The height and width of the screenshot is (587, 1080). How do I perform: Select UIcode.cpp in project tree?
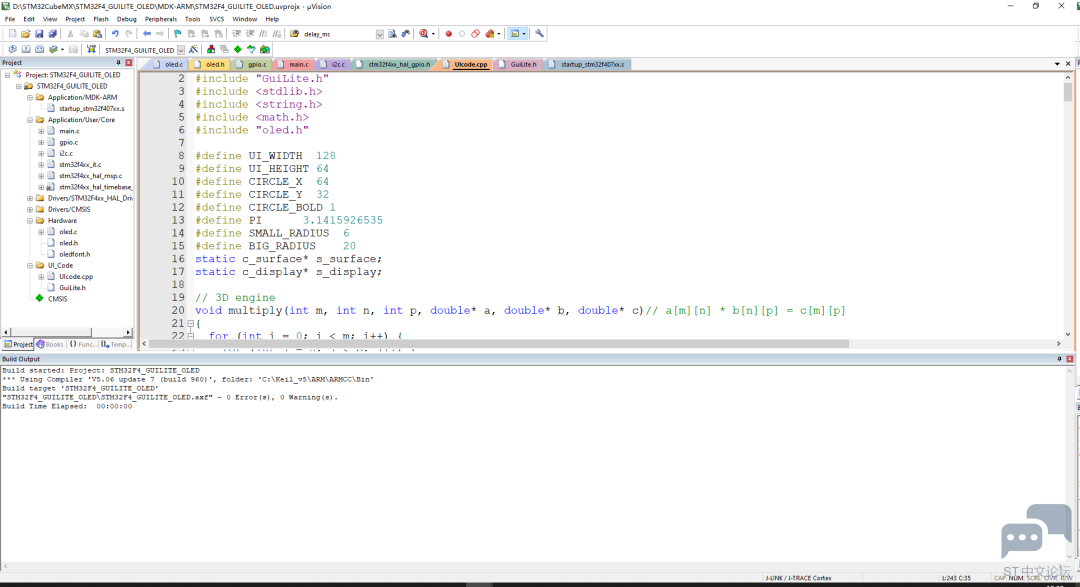coord(76,276)
